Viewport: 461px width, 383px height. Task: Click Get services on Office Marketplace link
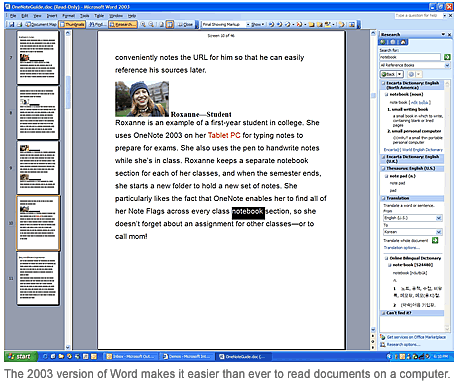[x=416, y=337]
